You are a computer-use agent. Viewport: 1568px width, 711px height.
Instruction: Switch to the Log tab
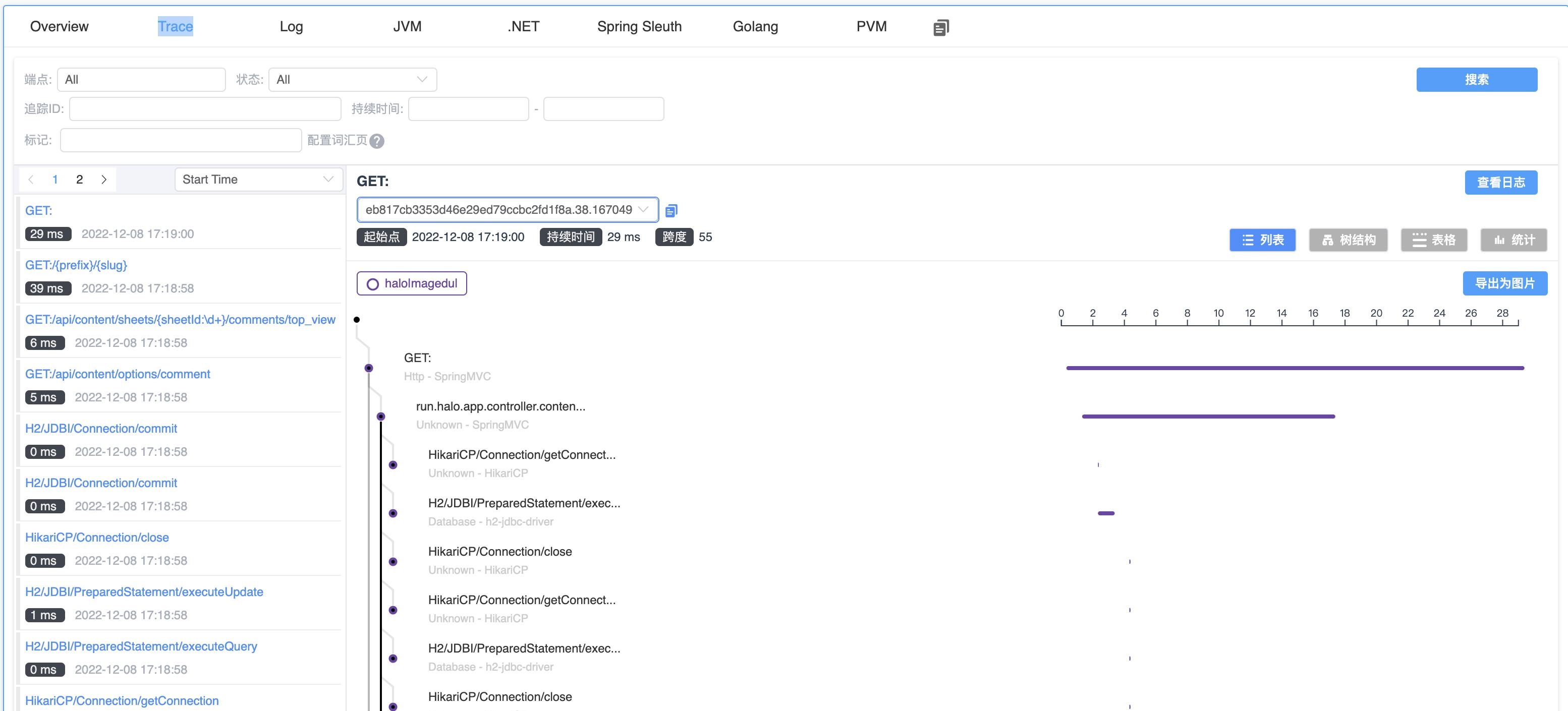click(291, 26)
